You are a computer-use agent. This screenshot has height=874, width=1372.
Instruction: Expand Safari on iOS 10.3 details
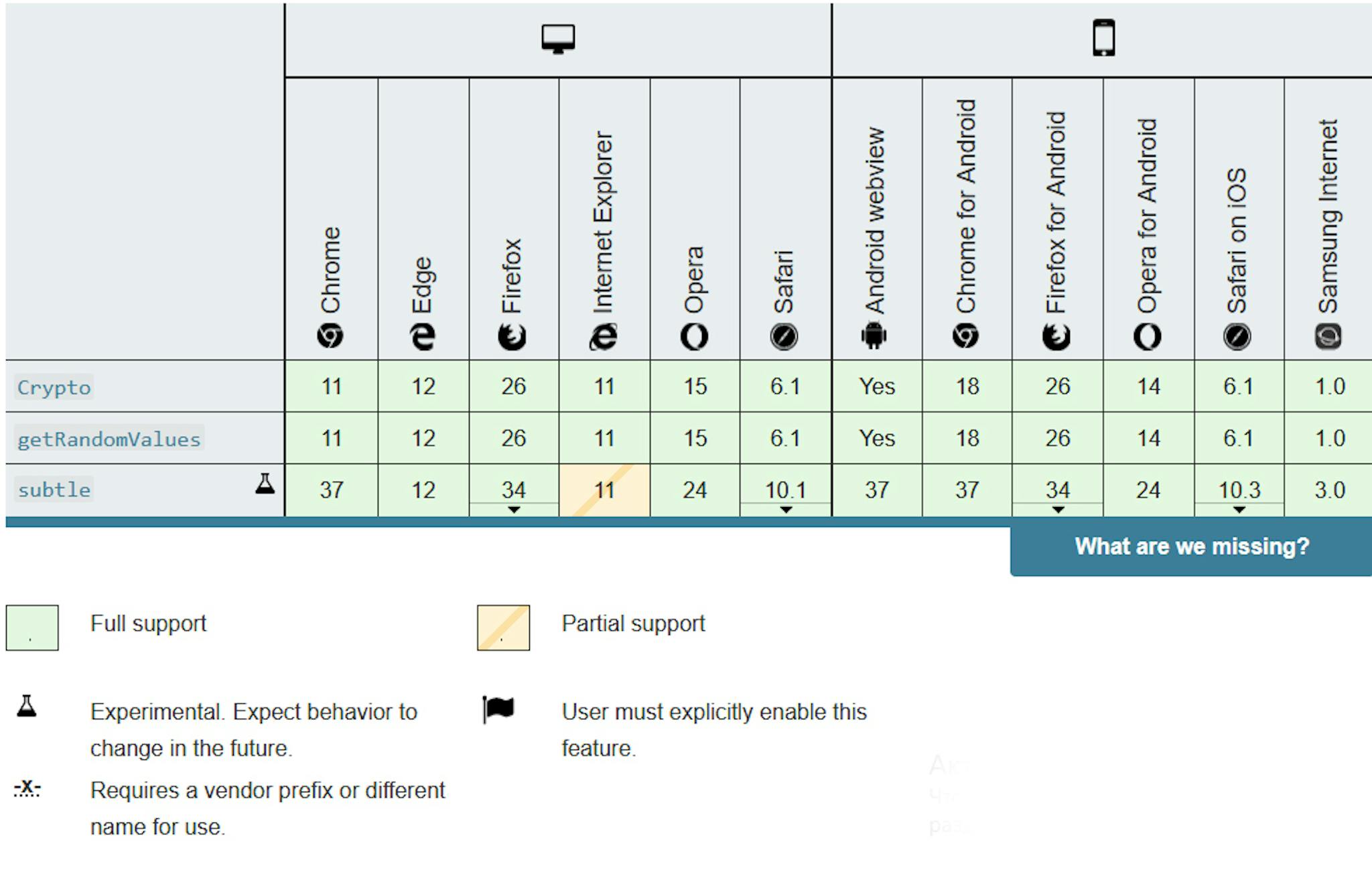1239,510
